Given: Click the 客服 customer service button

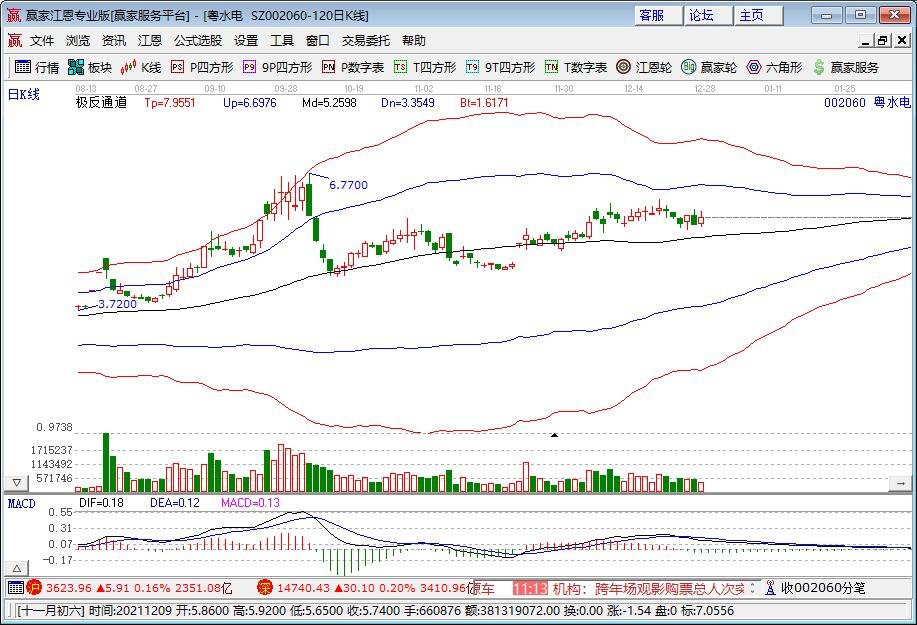Looking at the screenshot, I should 658,15.
